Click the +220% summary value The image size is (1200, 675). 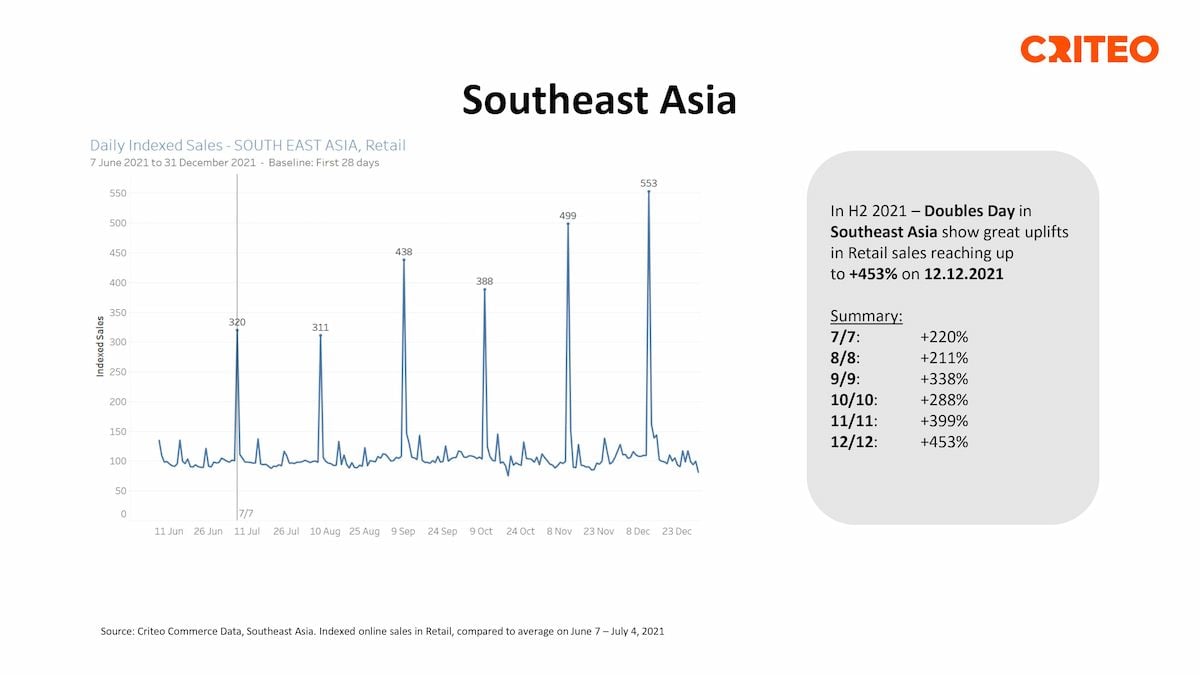(944, 337)
